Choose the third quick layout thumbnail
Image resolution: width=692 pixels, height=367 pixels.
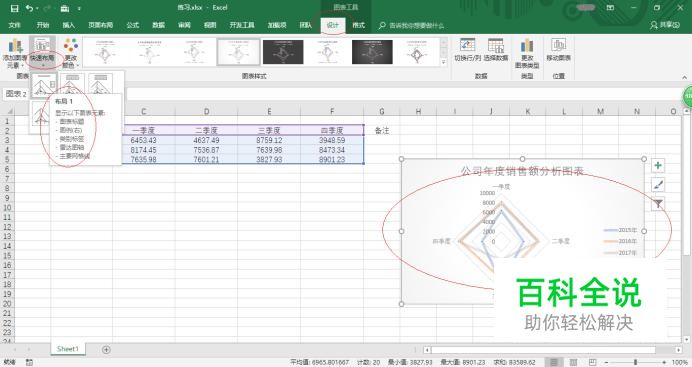pyautogui.click(x=101, y=83)
